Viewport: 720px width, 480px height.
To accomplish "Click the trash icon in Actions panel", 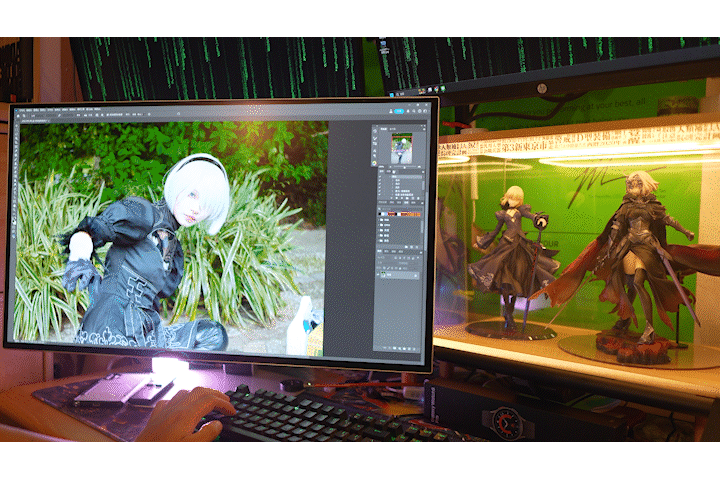I will pyautogui.click(x=418, y=198).
